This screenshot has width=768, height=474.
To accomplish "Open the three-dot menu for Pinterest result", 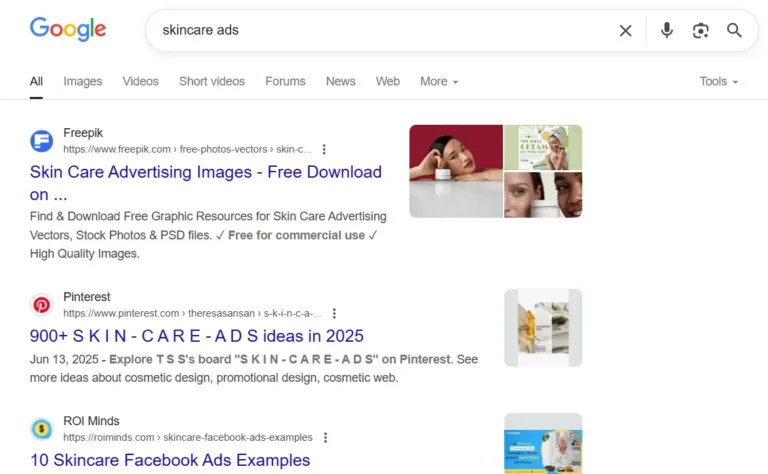I will [x=334, y=313].
